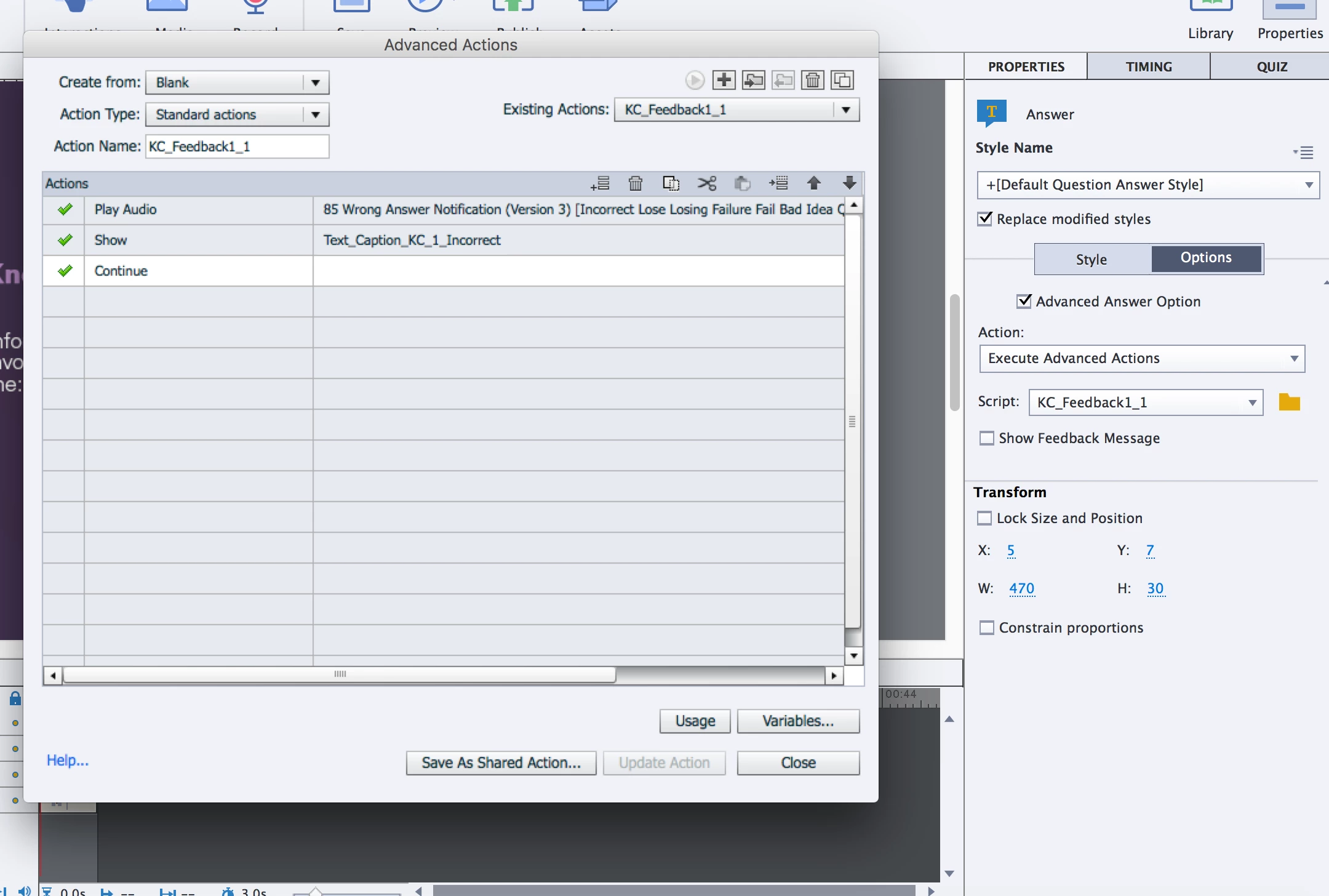Open the Existing Actions dropdown
Image resolution: width=1329 pixels, height=896 pixels.
point(846,110)
